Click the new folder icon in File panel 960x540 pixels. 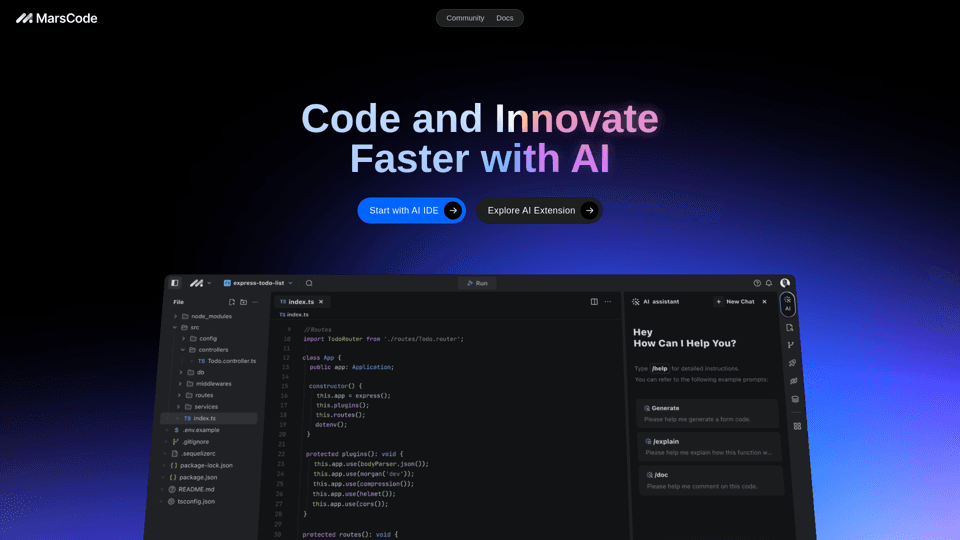click(x=243, y=302)
